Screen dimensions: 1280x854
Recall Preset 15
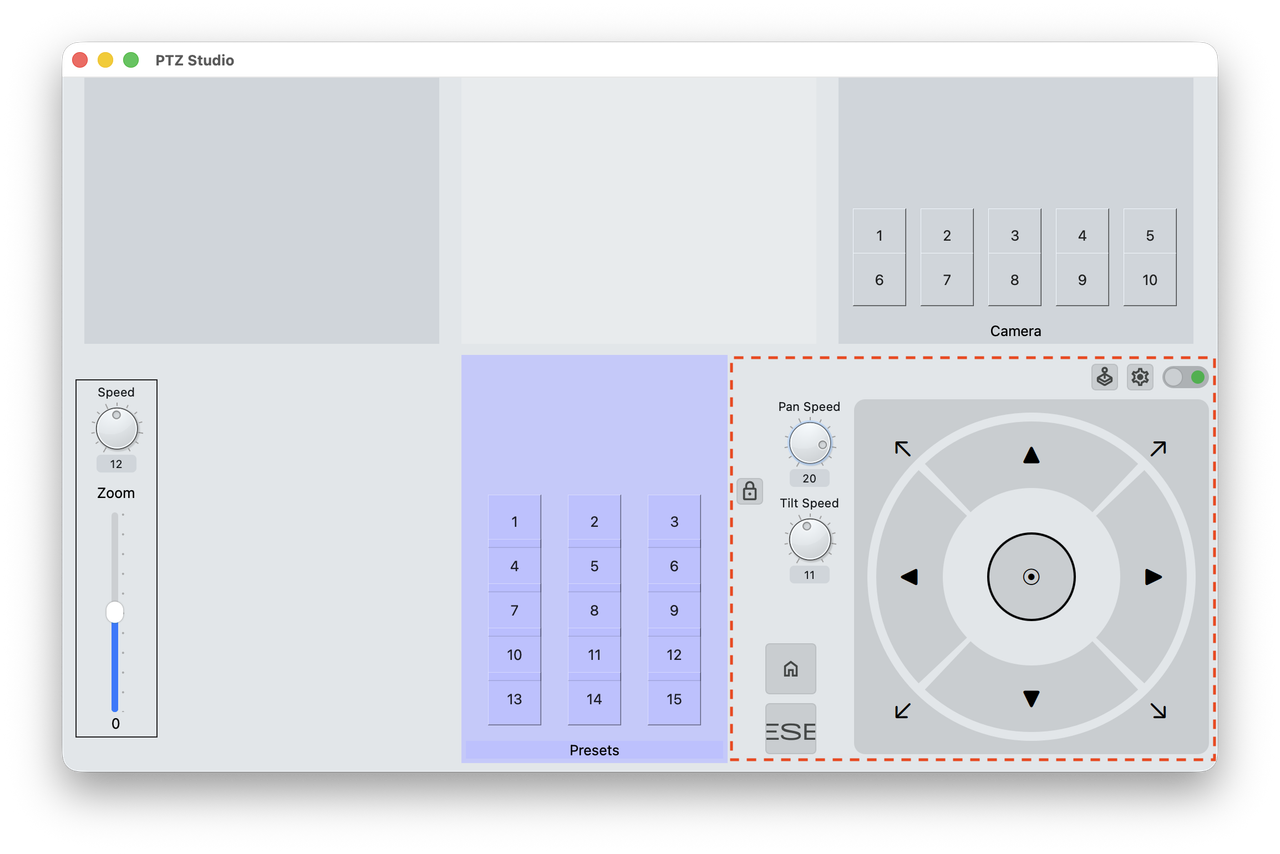point(674,700)
